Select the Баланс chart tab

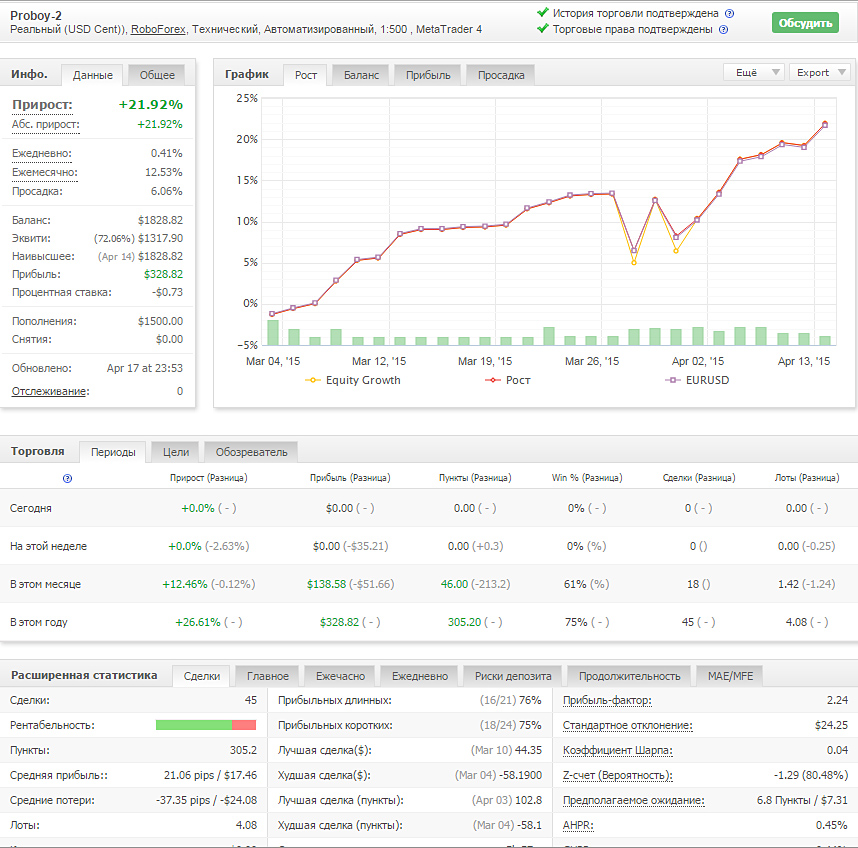point(361,75)
